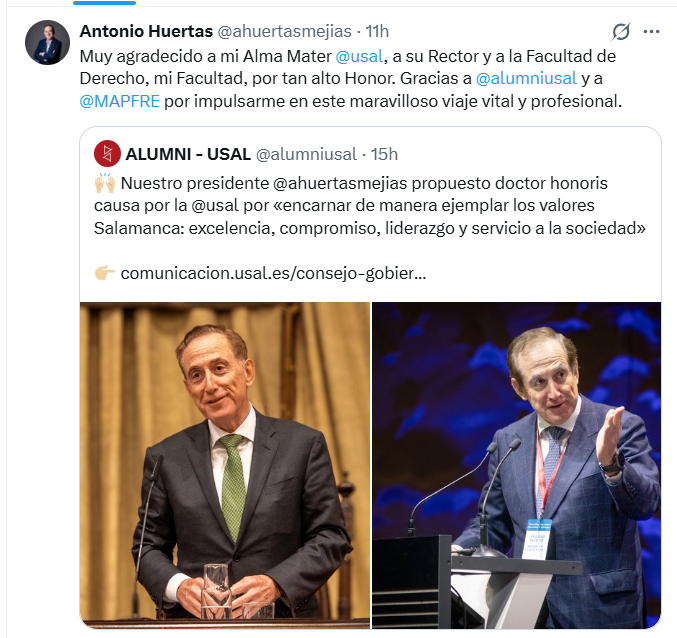The image size is (677, 638).
Task: Click the @alumniusal handle in the quoted tweet
Action: tap(306, 154)
